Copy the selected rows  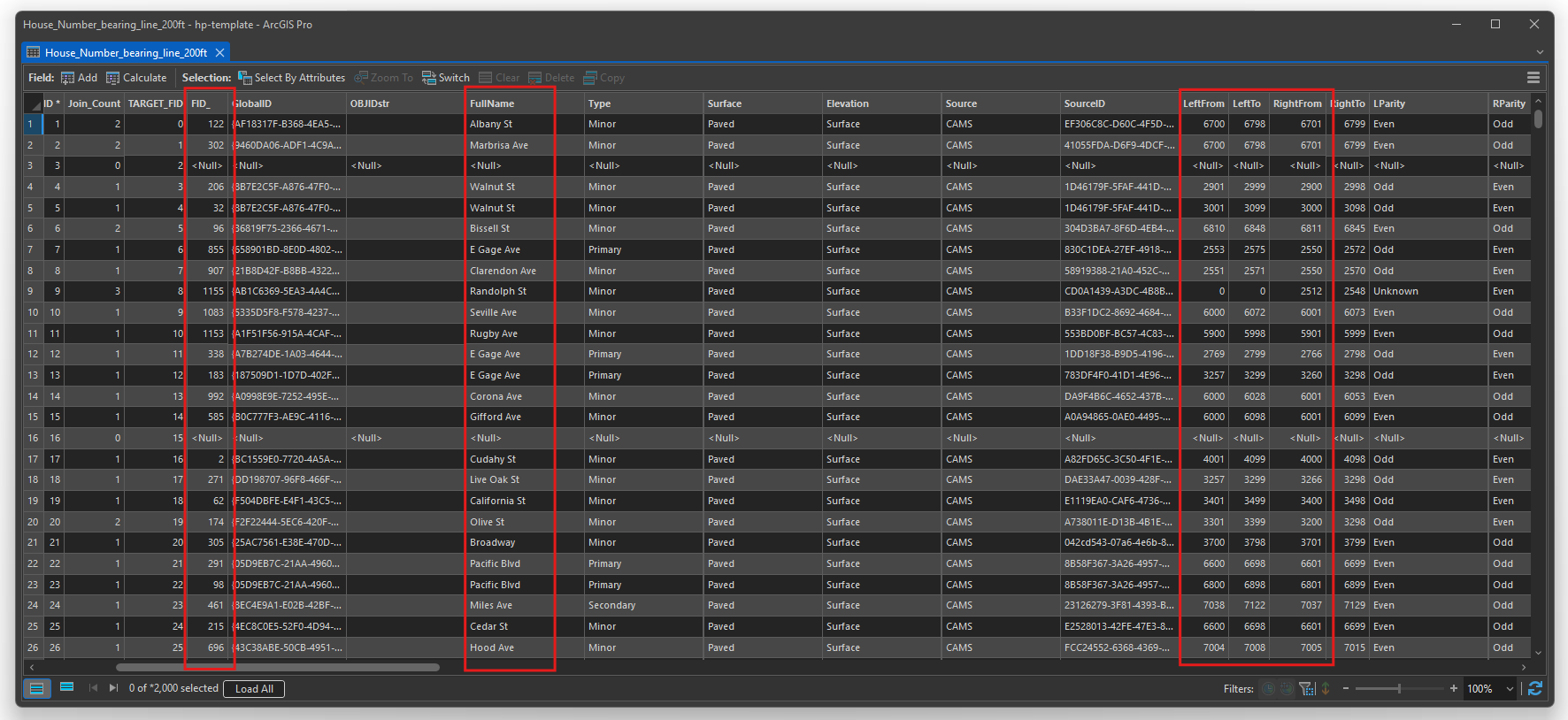(x=603, y=78)
